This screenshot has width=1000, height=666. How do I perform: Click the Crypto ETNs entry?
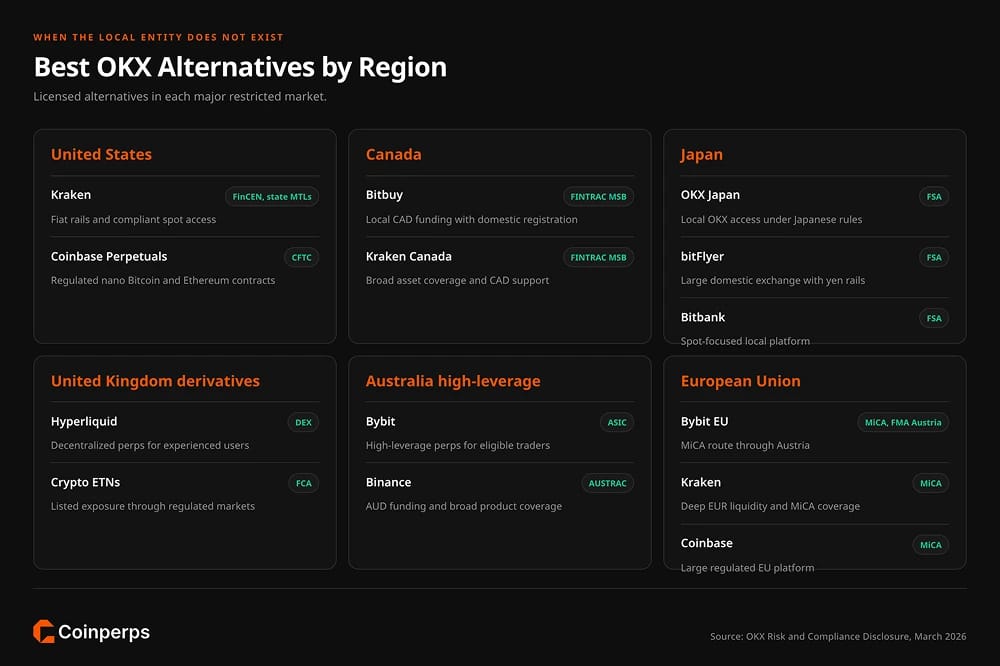(85, 482)
